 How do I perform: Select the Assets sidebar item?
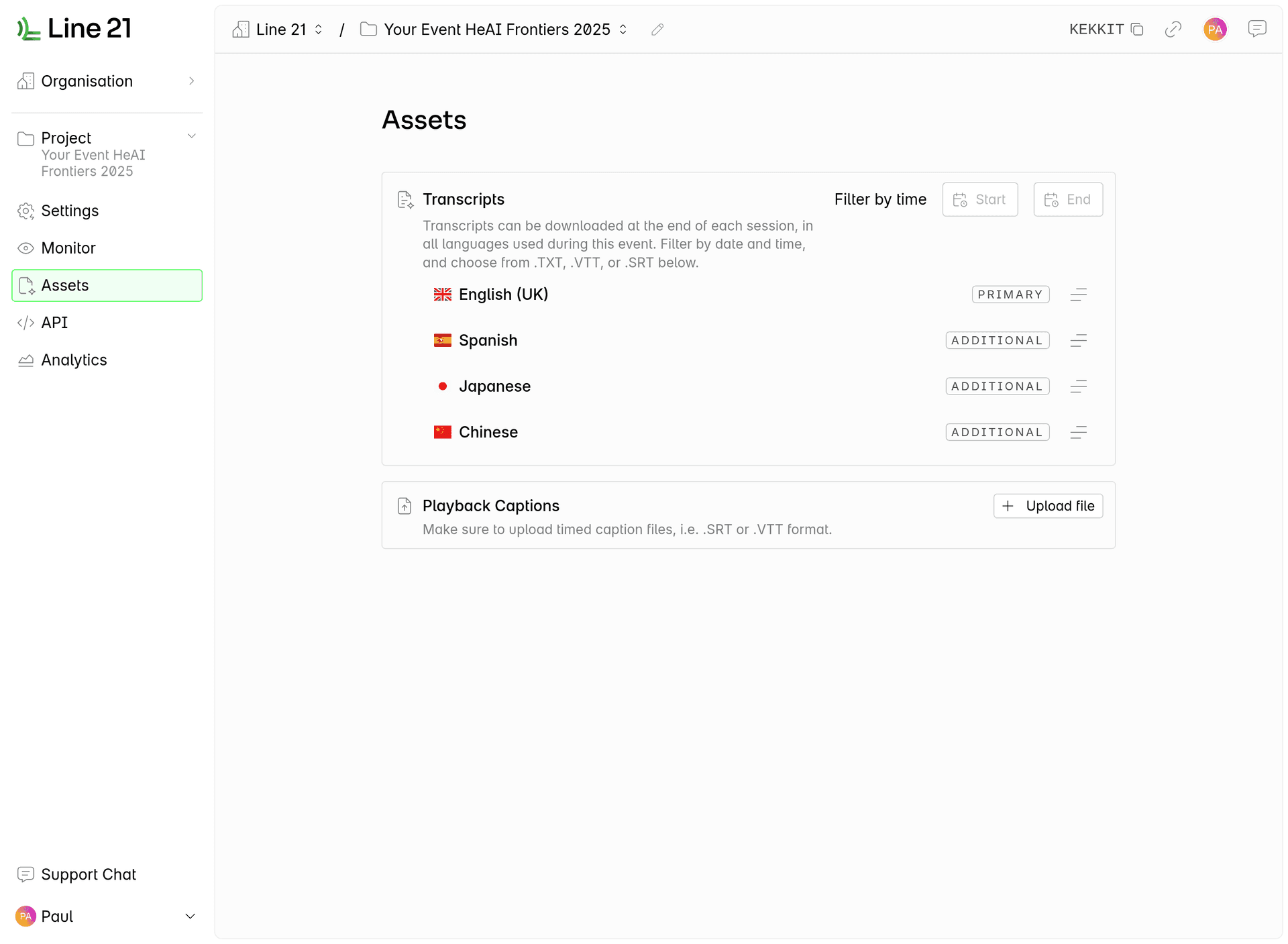(x=107, y=285)
